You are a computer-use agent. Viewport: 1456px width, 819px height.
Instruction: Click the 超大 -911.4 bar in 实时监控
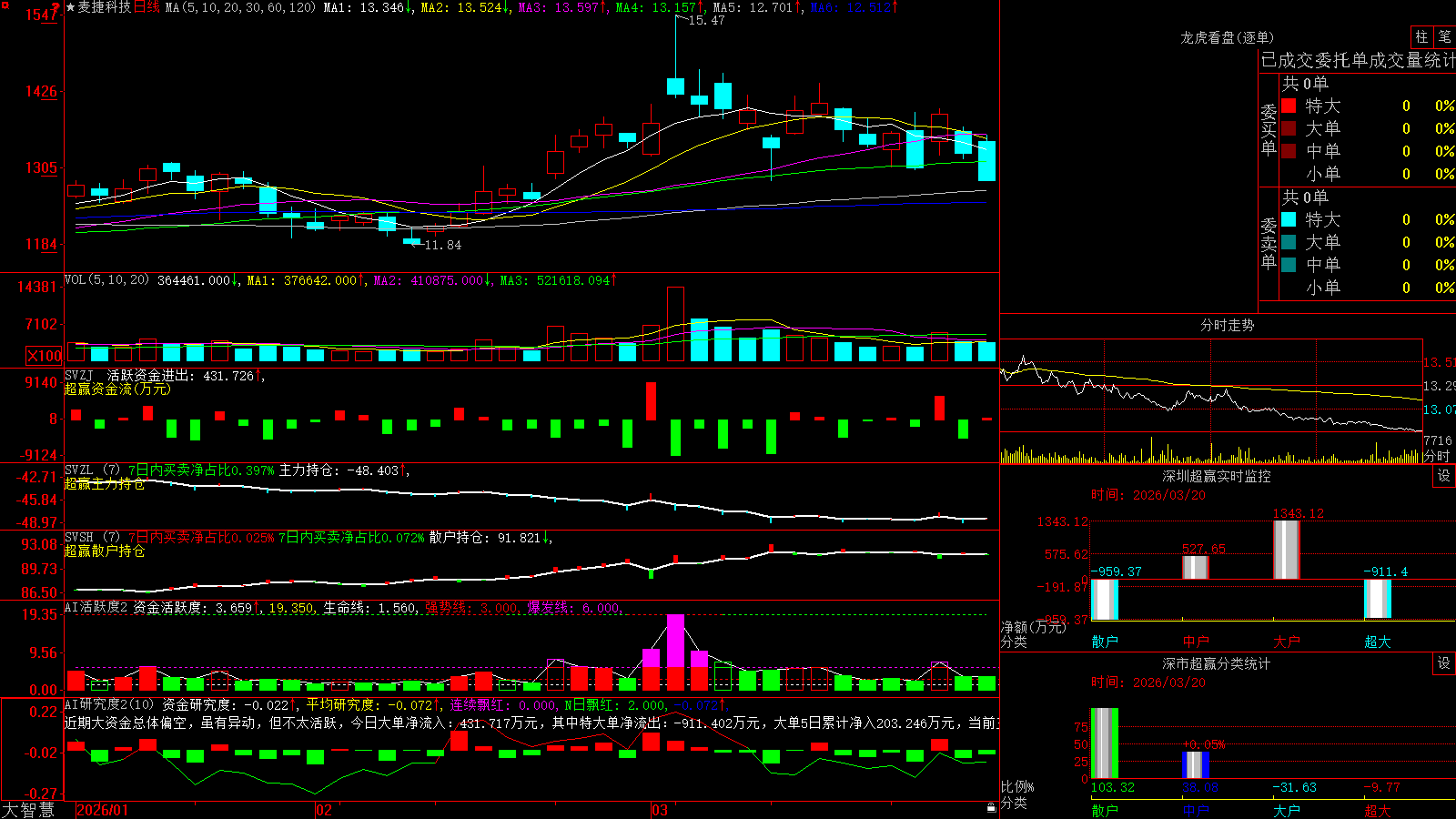(1377, 599)
